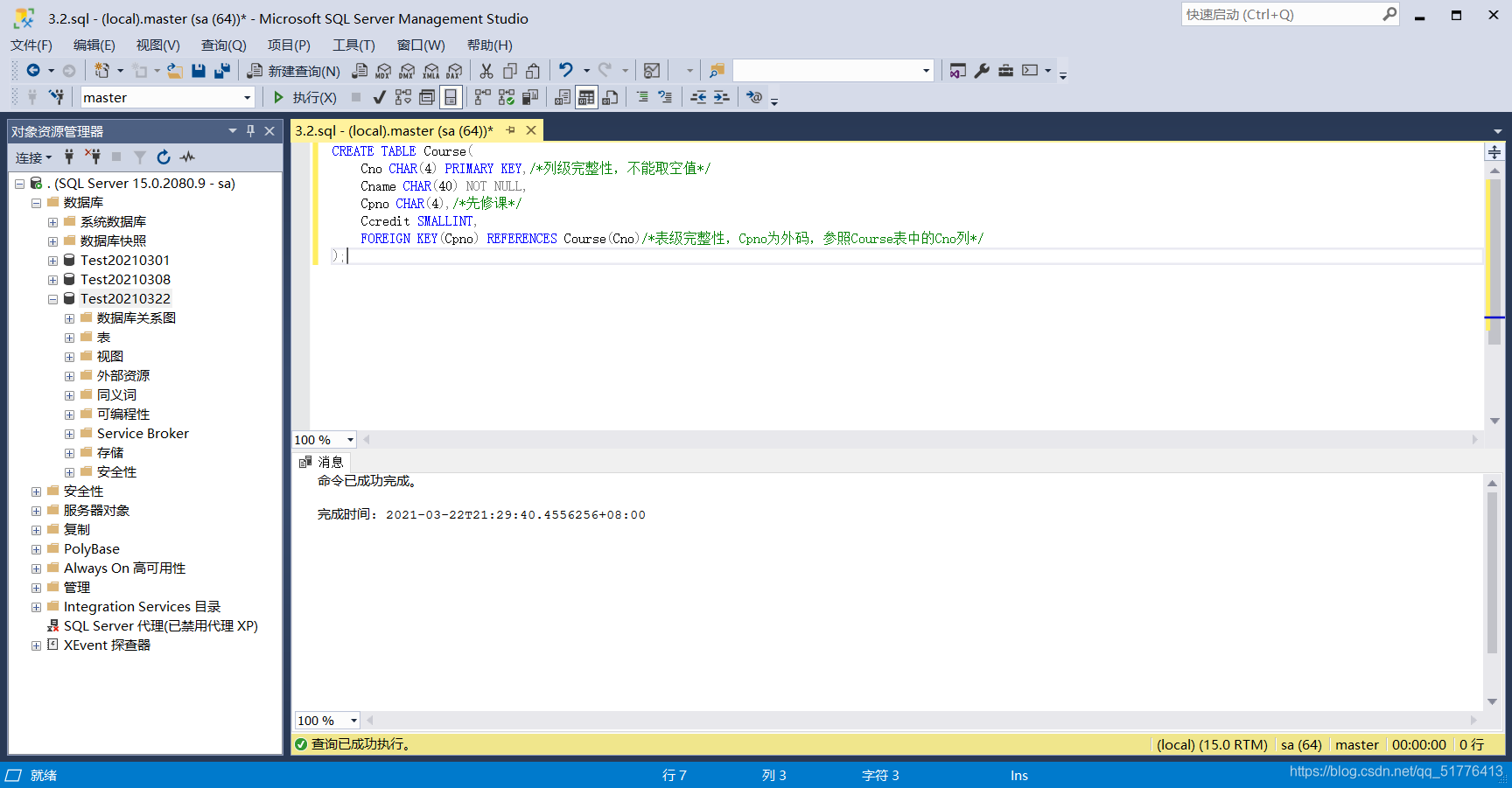Viewport: 1512px width, 788px height.
Task: Click the toolbox icon
Action: pyautogui.click(x=1005, y=71)
